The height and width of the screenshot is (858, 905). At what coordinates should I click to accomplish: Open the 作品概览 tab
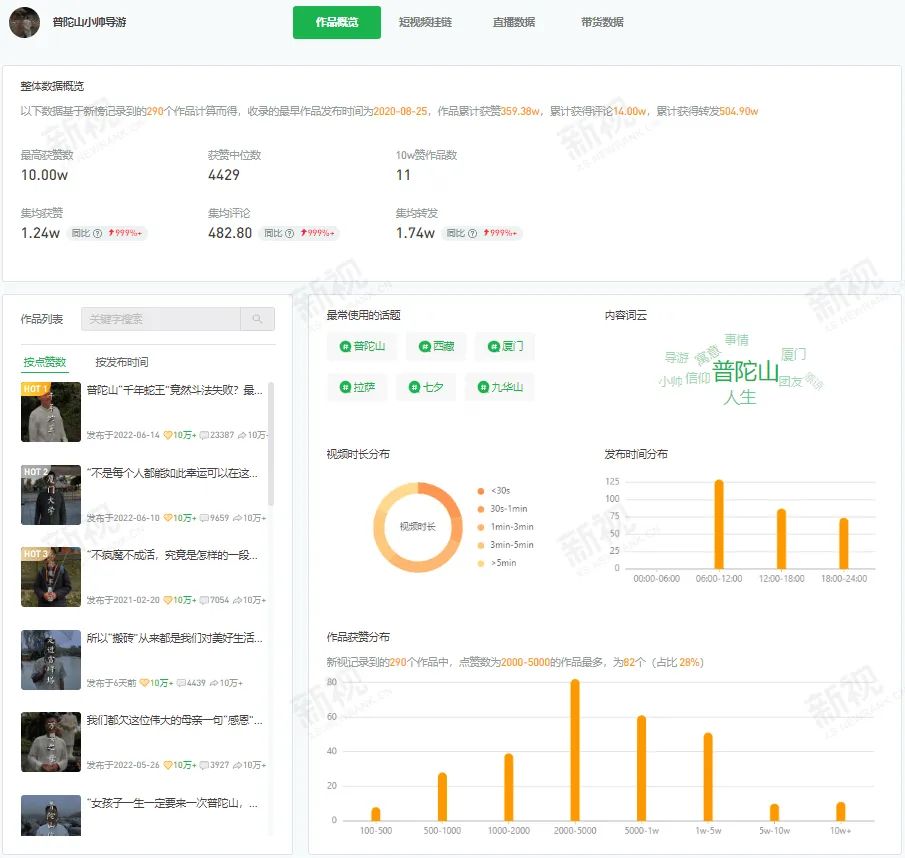coord(336,23)
